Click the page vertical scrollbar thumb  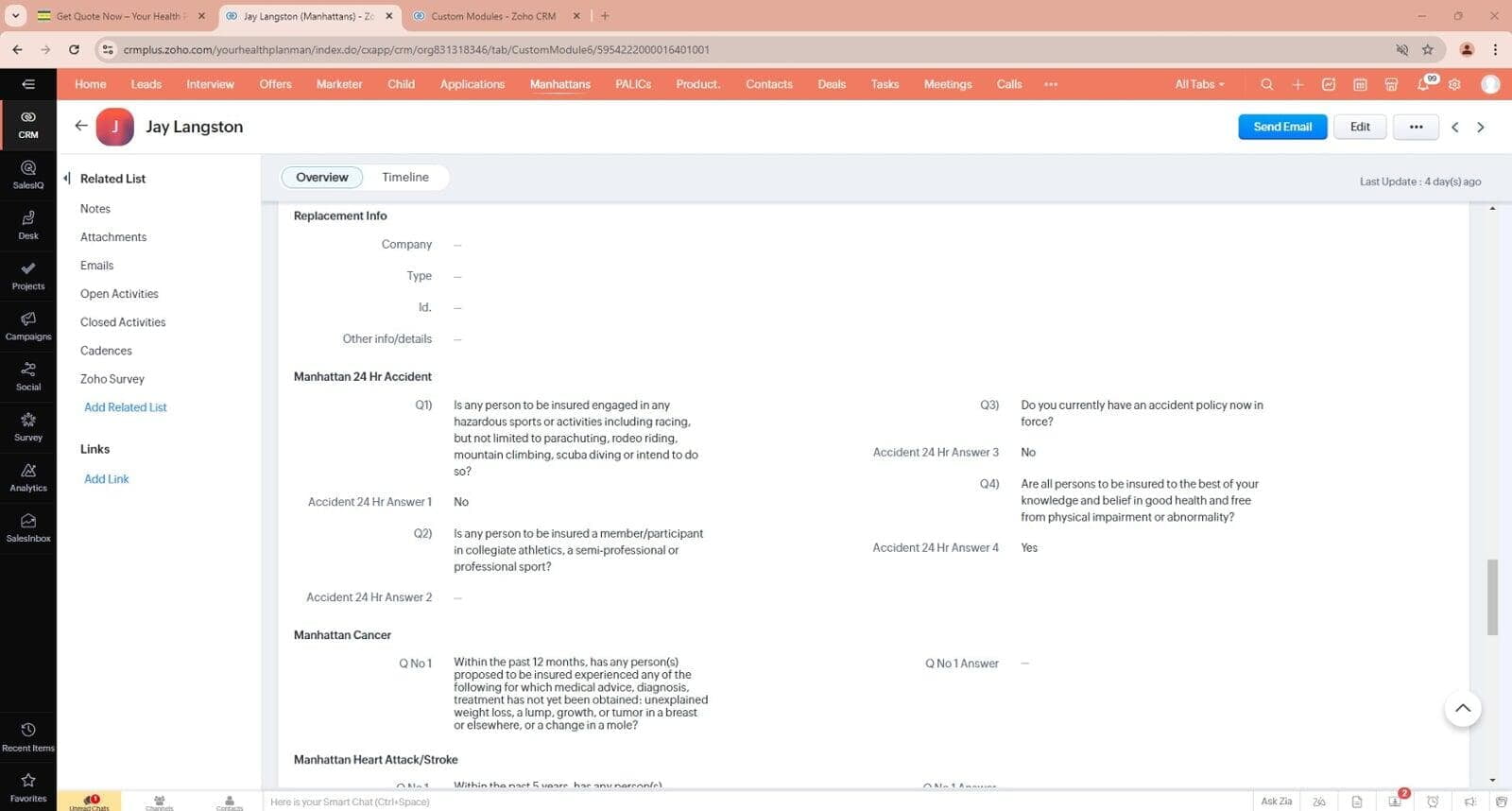(1492, 597)
